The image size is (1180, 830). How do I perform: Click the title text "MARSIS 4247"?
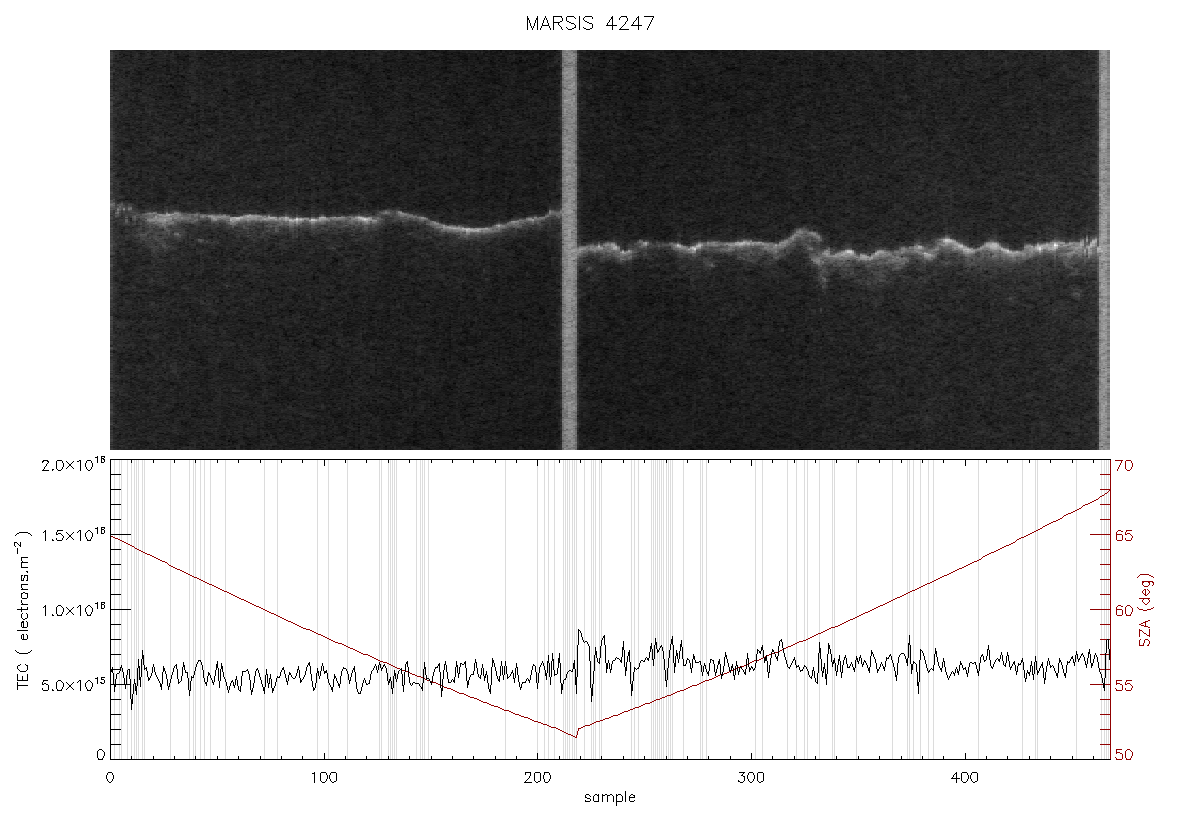(590, 23)
